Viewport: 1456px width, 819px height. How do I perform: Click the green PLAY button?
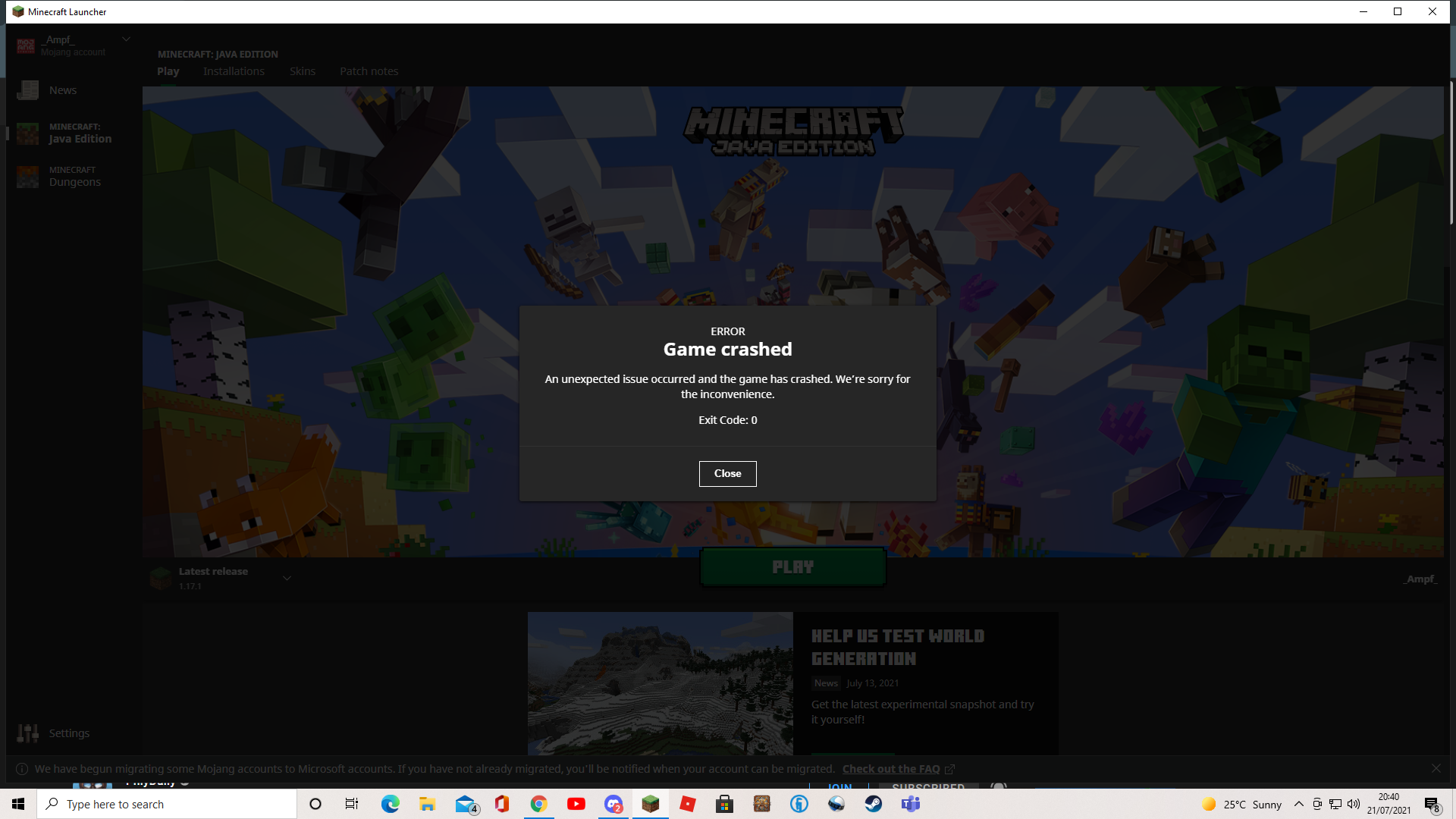[x=792, y=567]
